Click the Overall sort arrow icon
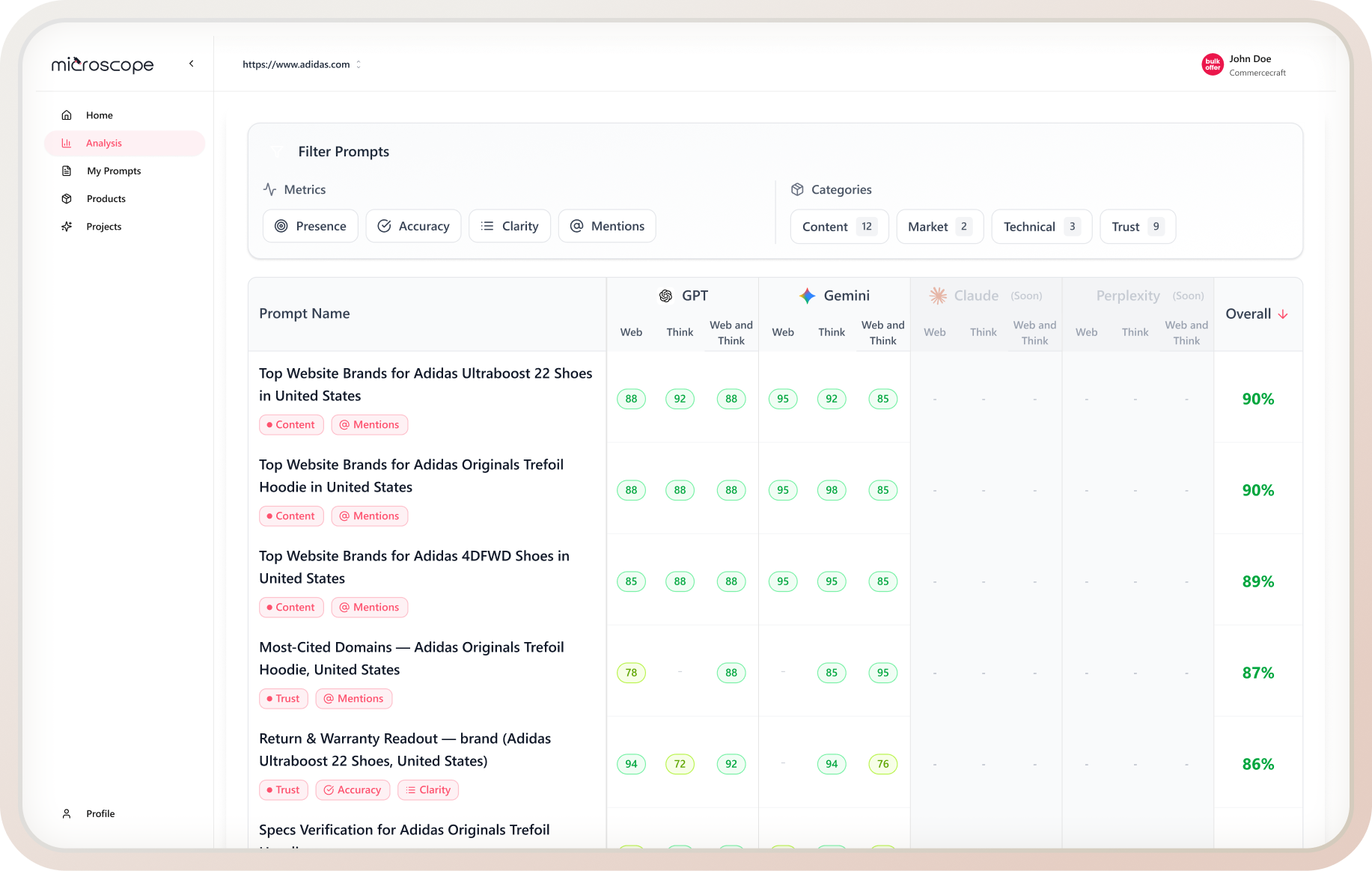Image resolution: width=1372 pixels, height=871 pixels. pyautogui.click(x=1283, y=314)
